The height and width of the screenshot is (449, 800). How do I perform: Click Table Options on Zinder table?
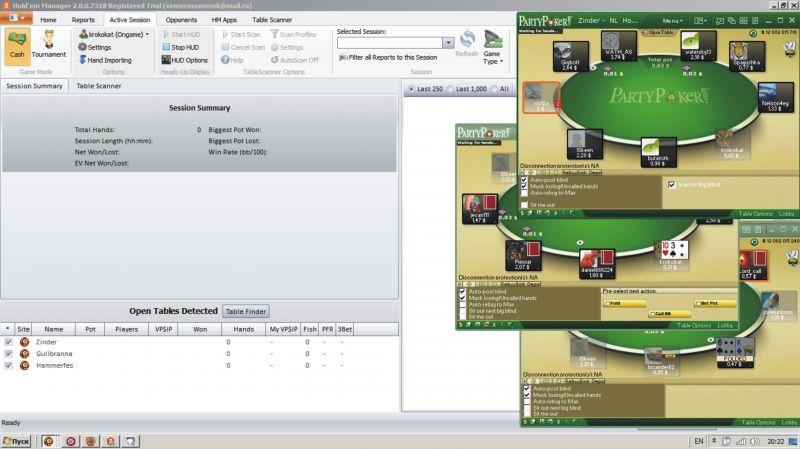(x=756, y=214)
